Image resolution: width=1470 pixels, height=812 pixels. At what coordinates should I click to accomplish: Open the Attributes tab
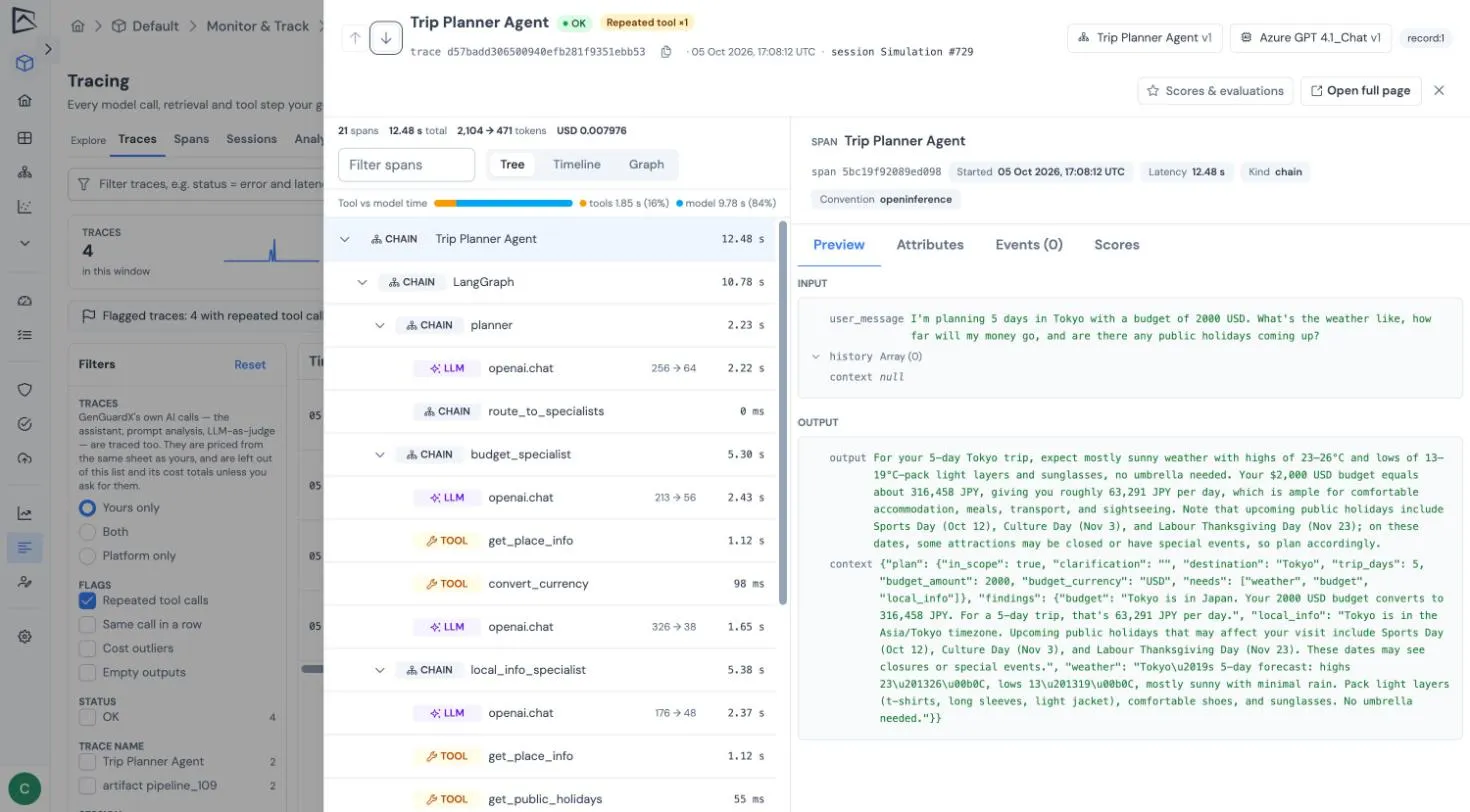click(x=930, y=245)
